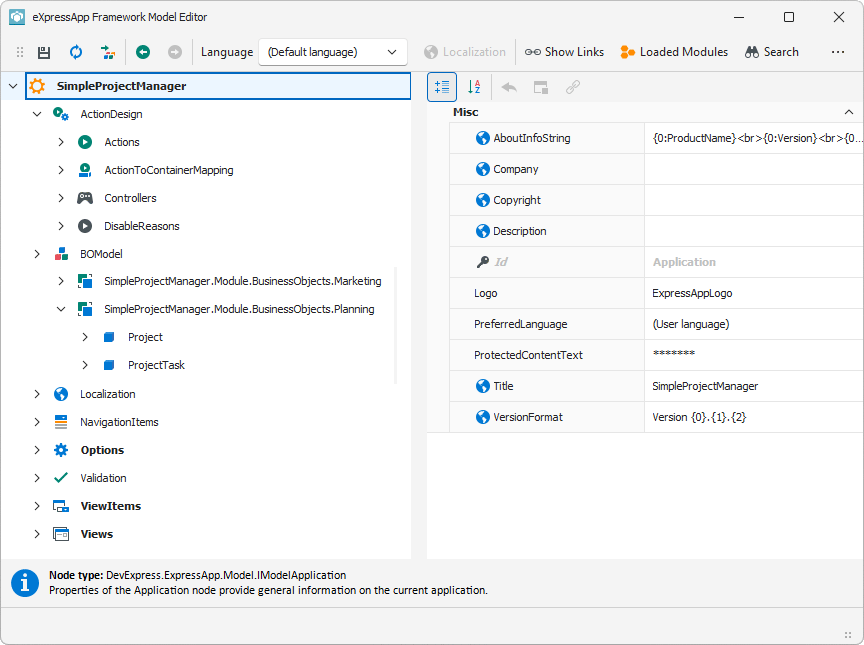Viewport: 864px width, 645px height.
Task: Click the grayed chain link icon
Action: (573, 87)
